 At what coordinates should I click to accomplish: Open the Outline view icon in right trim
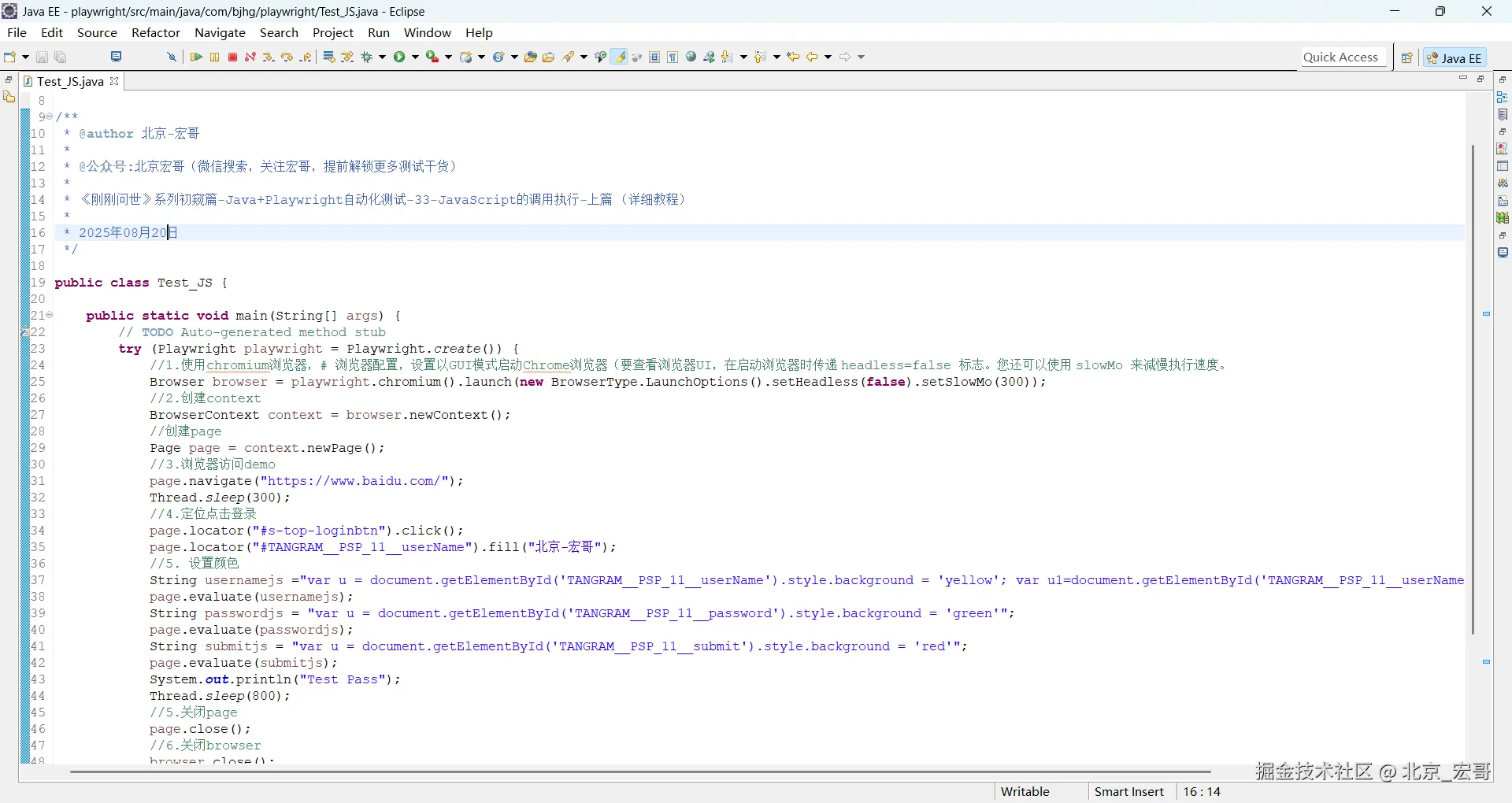point(1503,98)
